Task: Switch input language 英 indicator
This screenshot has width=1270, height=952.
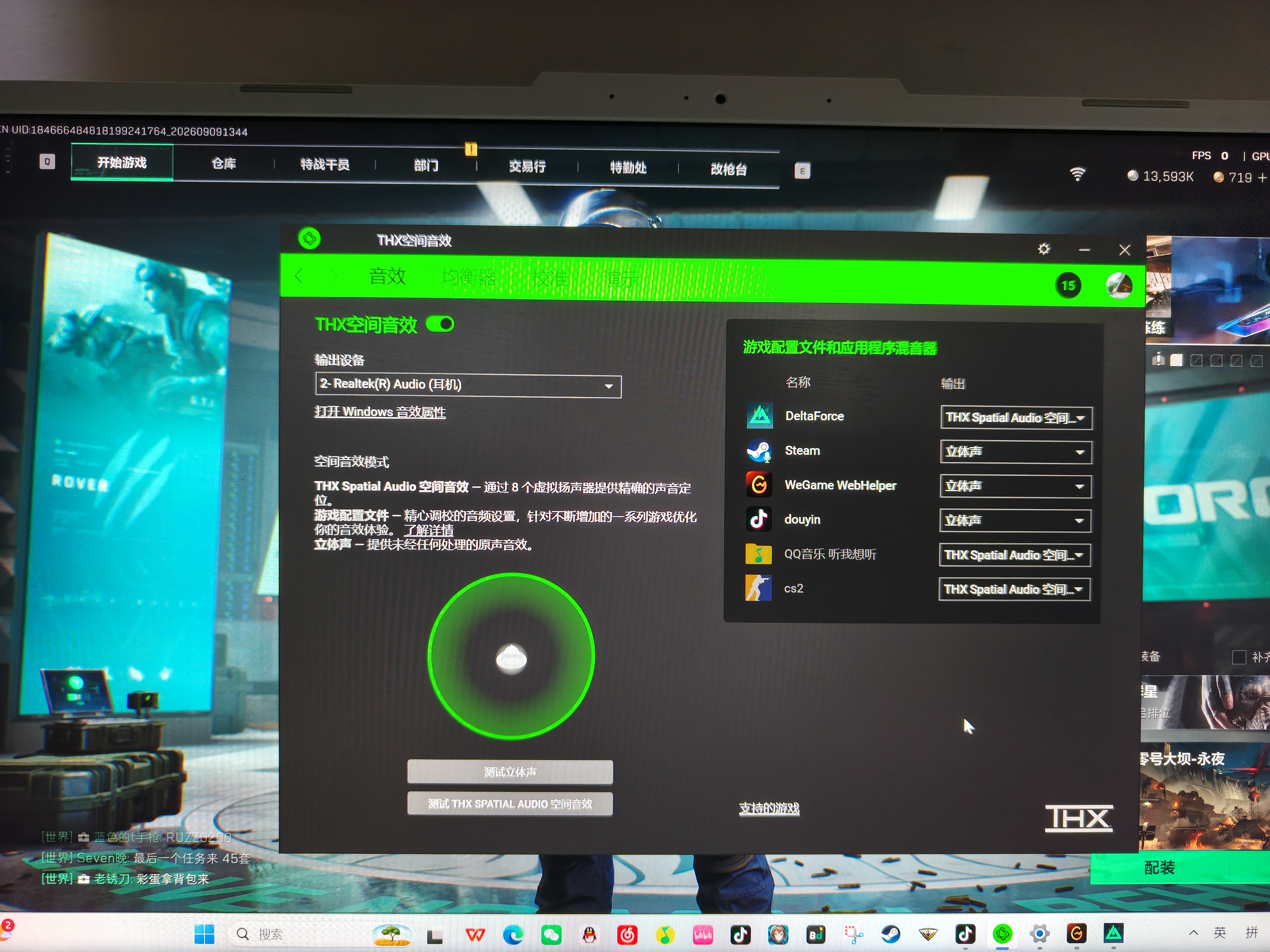Action: coord(1220,932)
